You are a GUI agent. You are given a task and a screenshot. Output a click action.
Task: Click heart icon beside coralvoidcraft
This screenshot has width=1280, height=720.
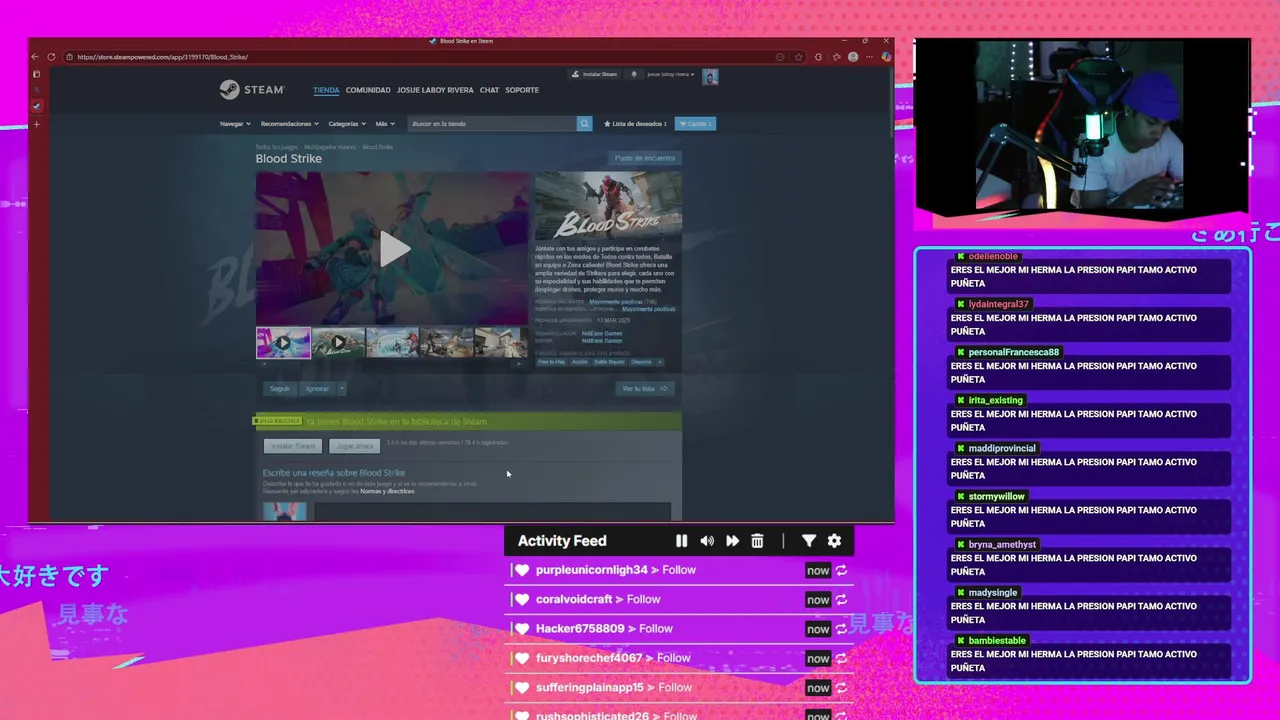click(x=522, y=599)
